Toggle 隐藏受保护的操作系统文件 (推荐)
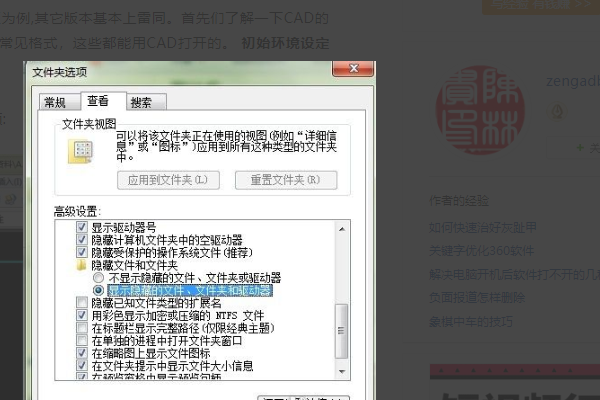 click(x=82, y=252)
